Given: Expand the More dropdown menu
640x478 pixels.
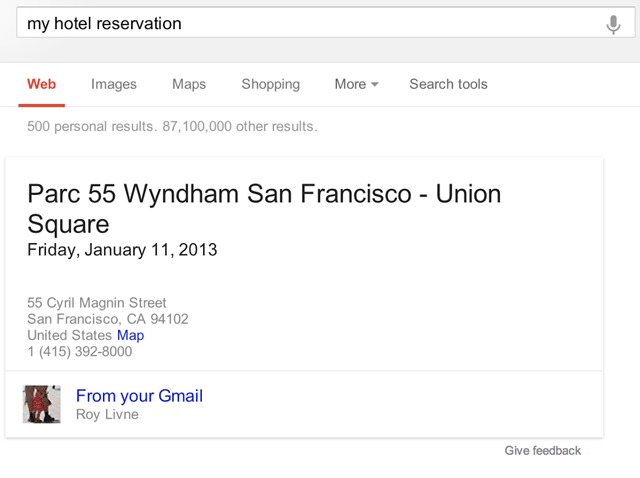Looking at the screenshot, I should point(356,84).
